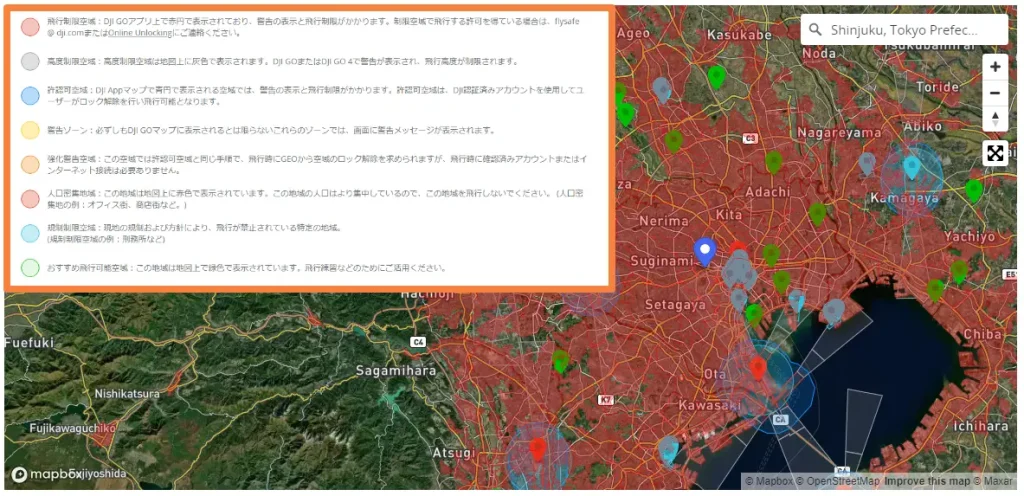Image resolution: width=1024 pixels, height=496 pixels.
Task: Click the yellow warning zone legend circle
Action: (x=30, y=130)
